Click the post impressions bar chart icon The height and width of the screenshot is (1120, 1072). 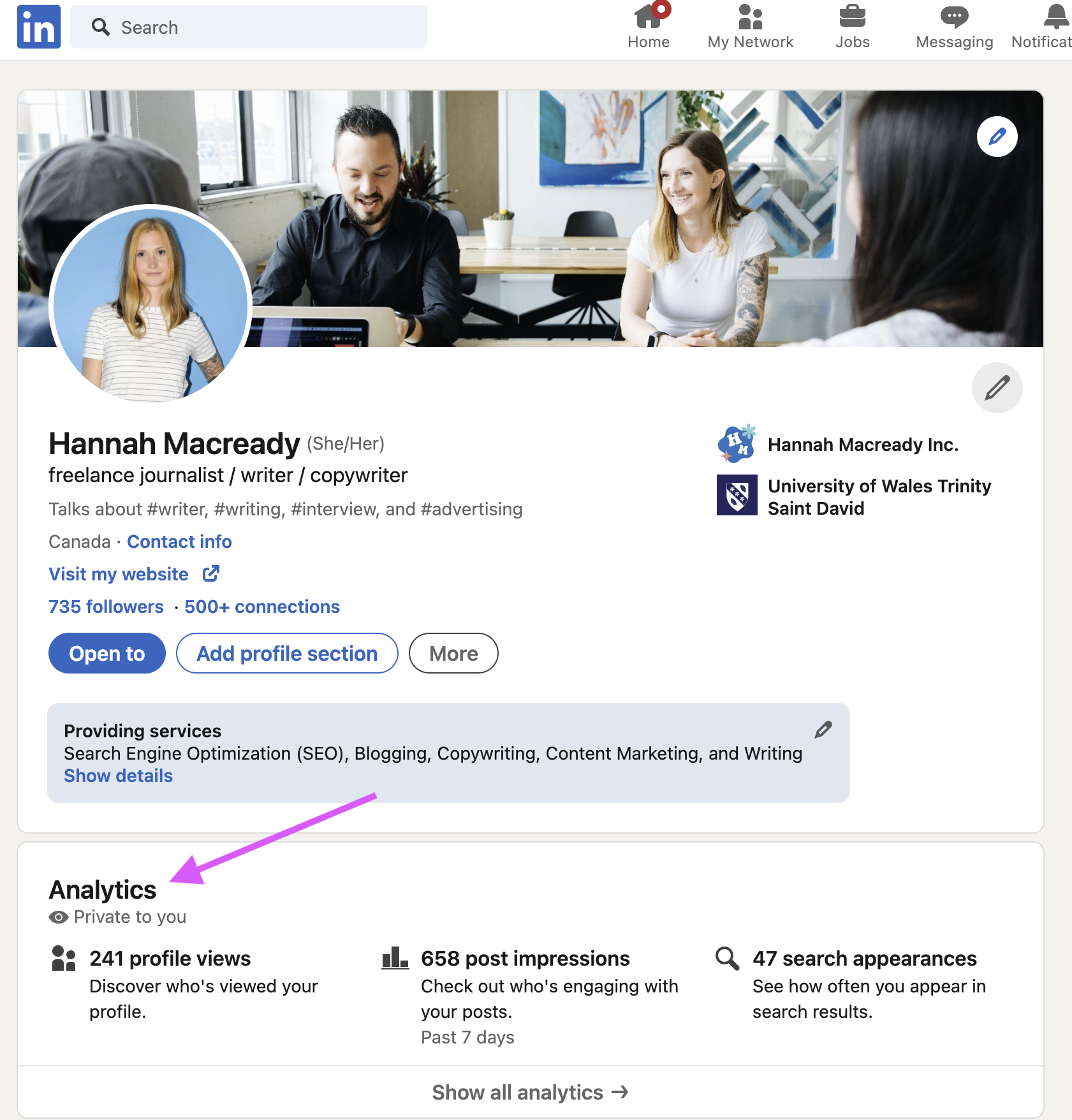coord(395,958)
